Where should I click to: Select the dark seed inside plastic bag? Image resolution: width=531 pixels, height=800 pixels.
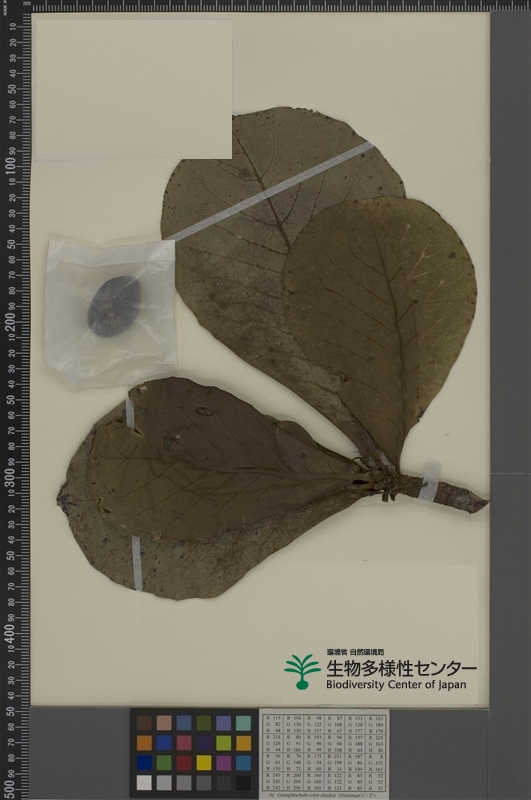coord(114,306)
